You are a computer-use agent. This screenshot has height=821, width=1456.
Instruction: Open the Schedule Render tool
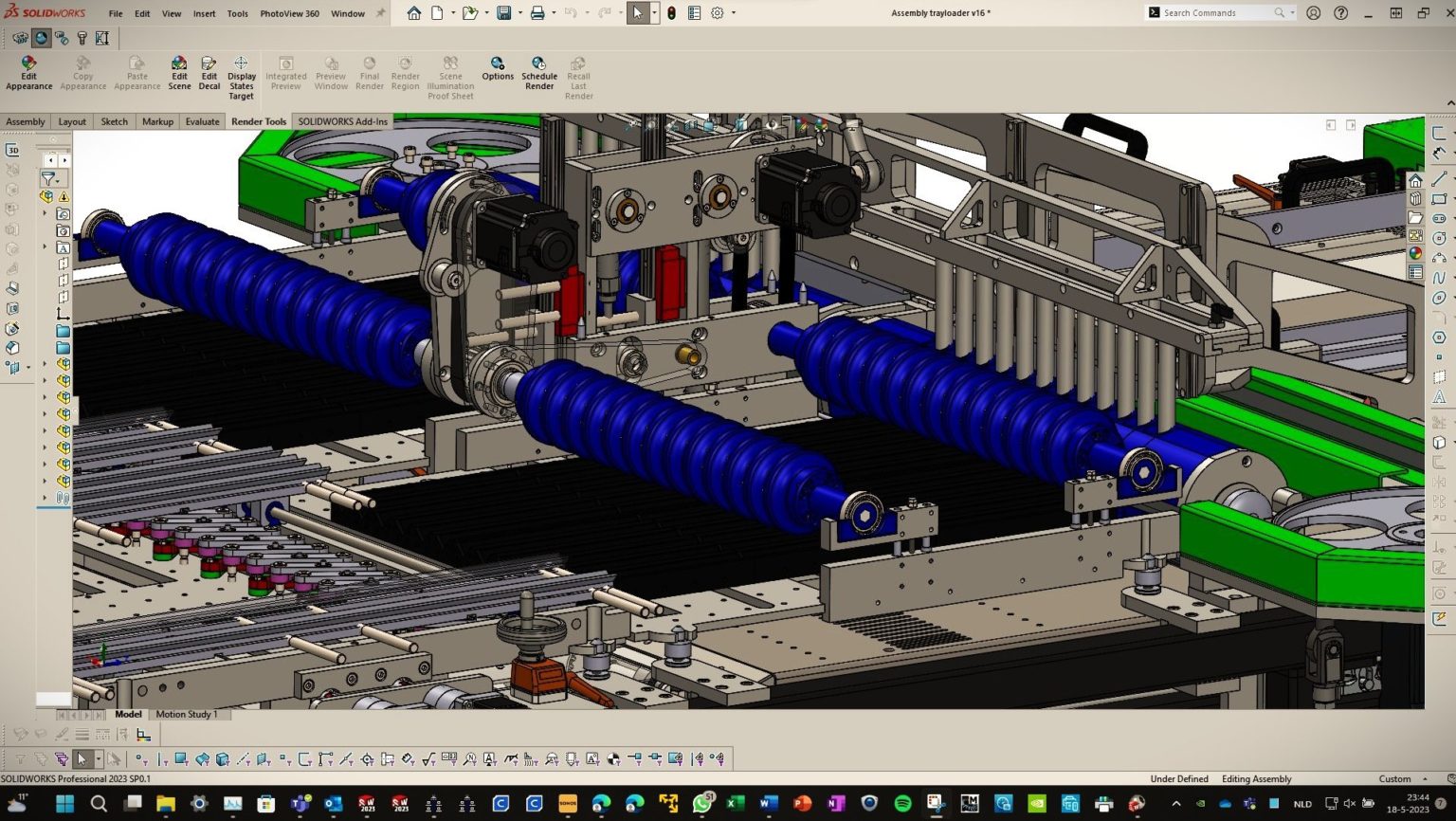click(538, 71)
